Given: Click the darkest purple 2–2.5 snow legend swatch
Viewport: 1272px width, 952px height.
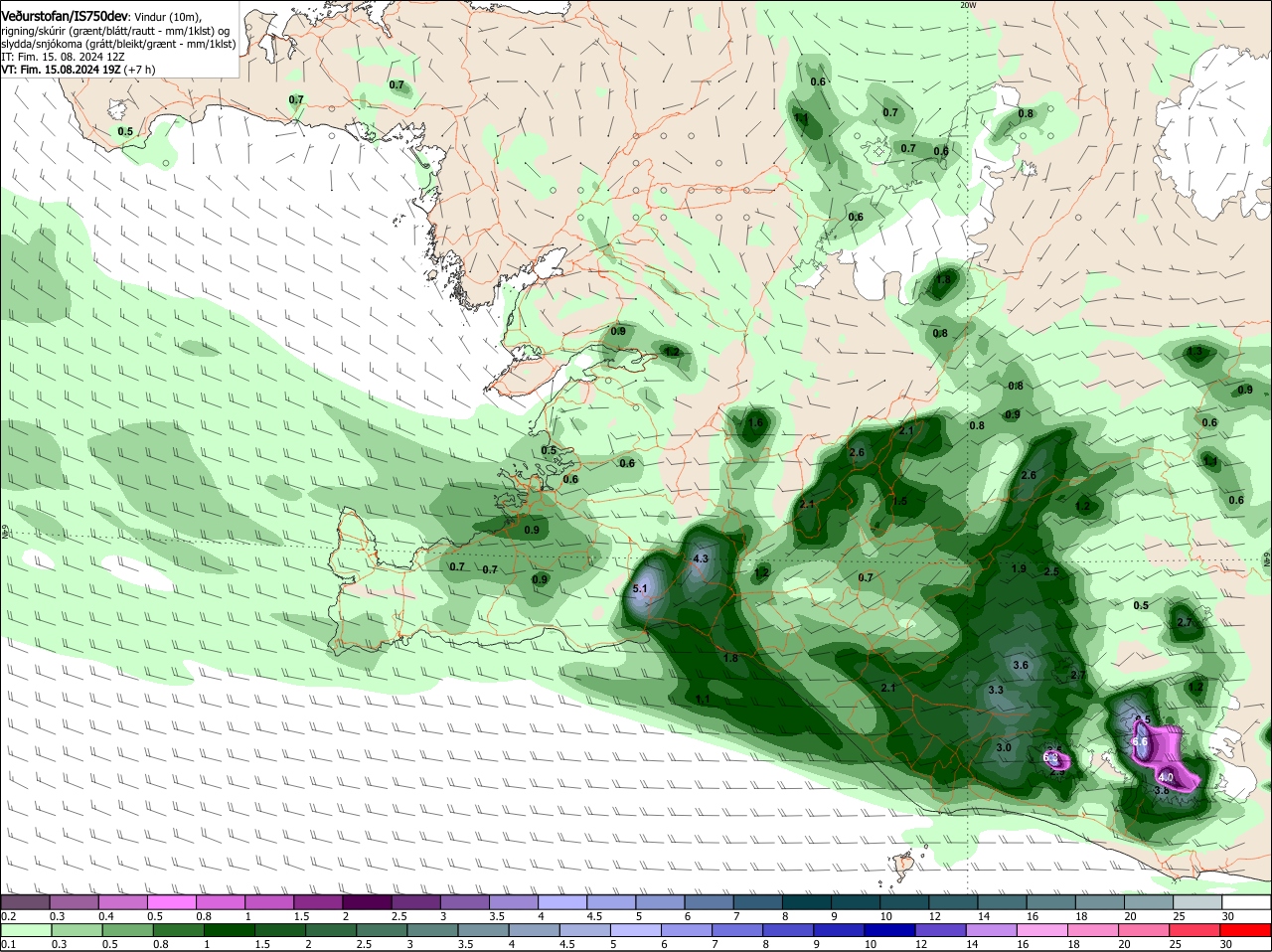Looking at the screenshot, I should coord(370,901).
